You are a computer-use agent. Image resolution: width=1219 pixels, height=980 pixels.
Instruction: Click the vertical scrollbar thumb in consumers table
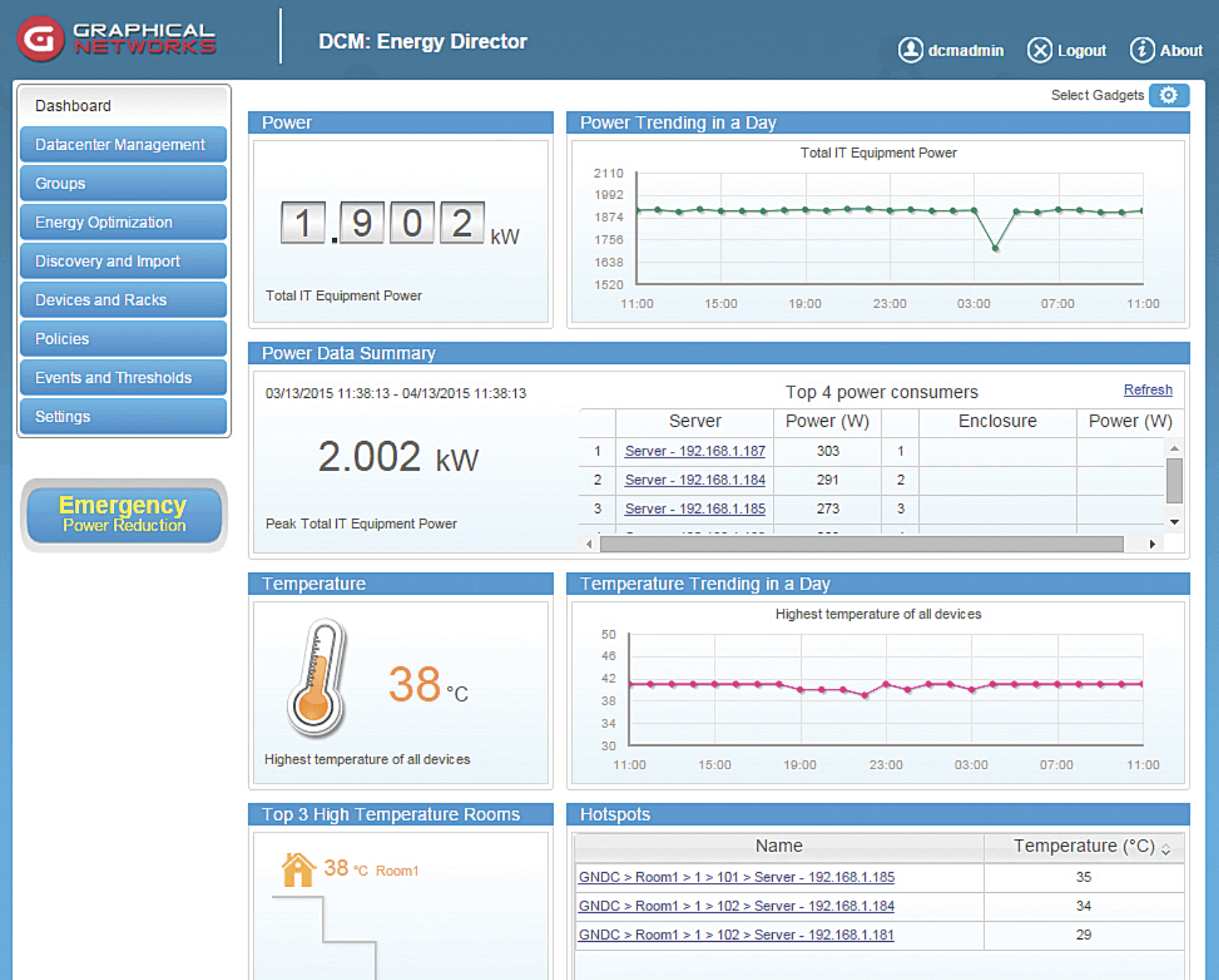coord(1174,481)
